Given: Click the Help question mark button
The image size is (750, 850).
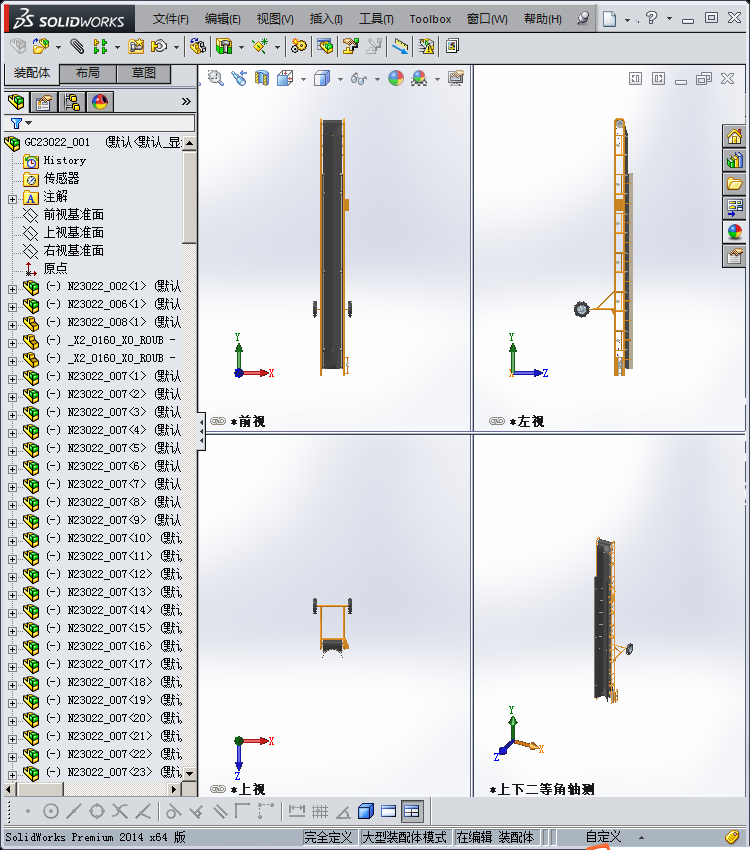Looking at the screenshot, I should coord(651,18).
